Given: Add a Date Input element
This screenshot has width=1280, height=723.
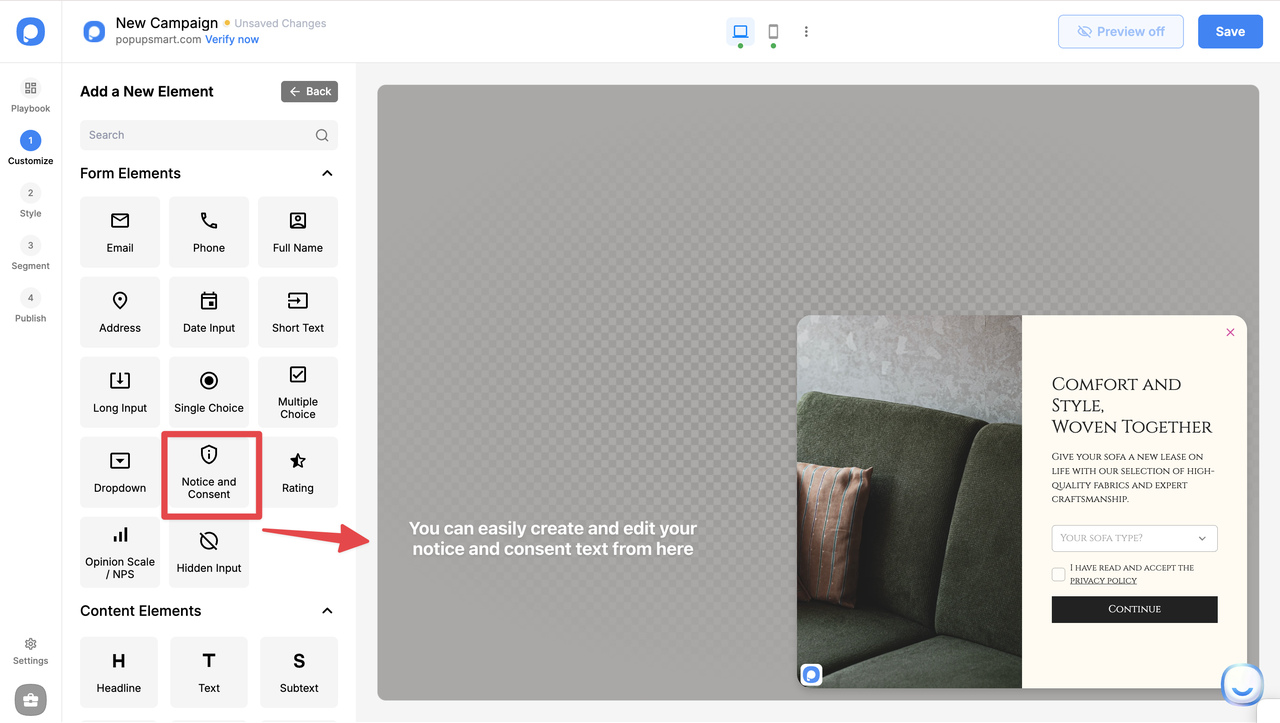Looking at the screenshot, I should 208,311.
